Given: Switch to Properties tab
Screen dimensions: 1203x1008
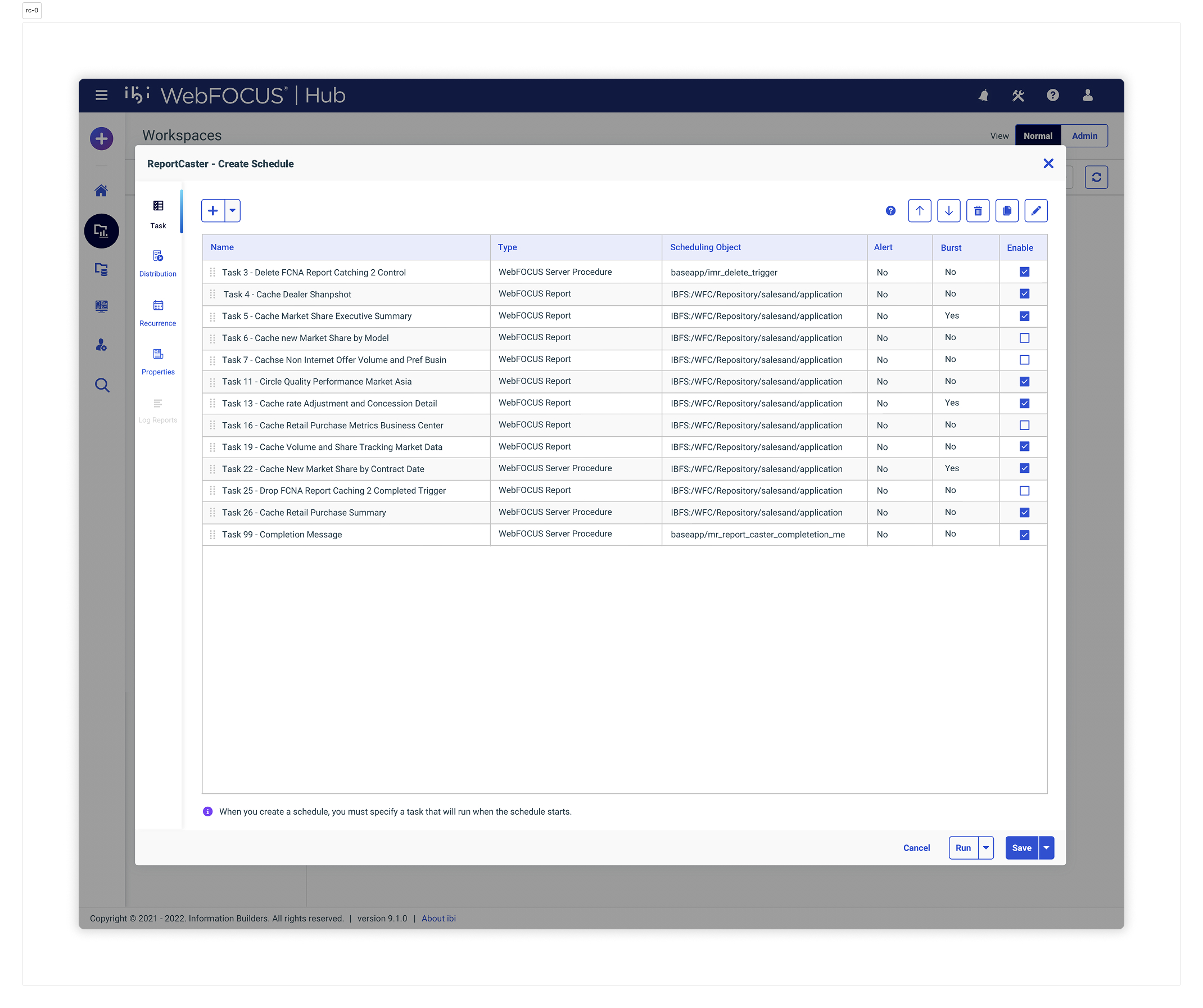Looking at the screenshot, I should coord(158,361).
